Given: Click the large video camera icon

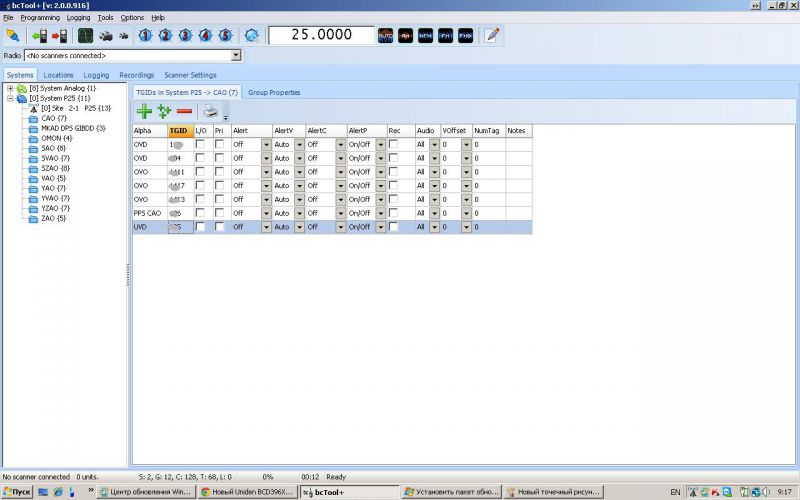Looking at the screenshot, I should point(106,36).
